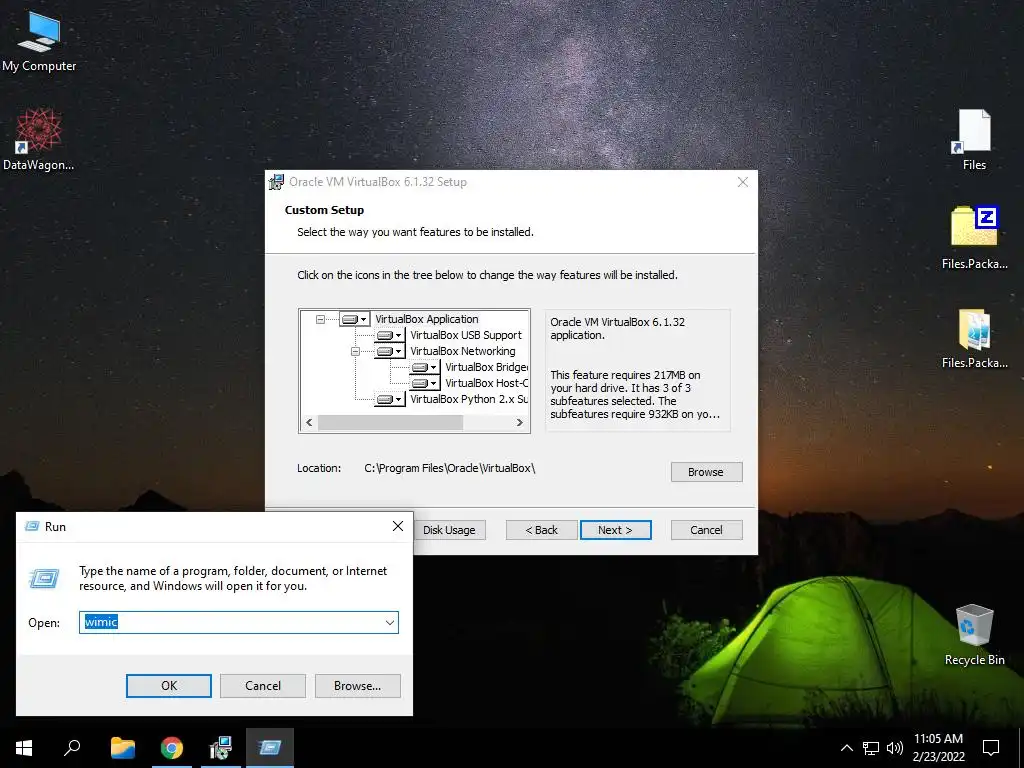
Task: Click the feature tree horizontal scrollbar thumb
Action: [391, 423]
